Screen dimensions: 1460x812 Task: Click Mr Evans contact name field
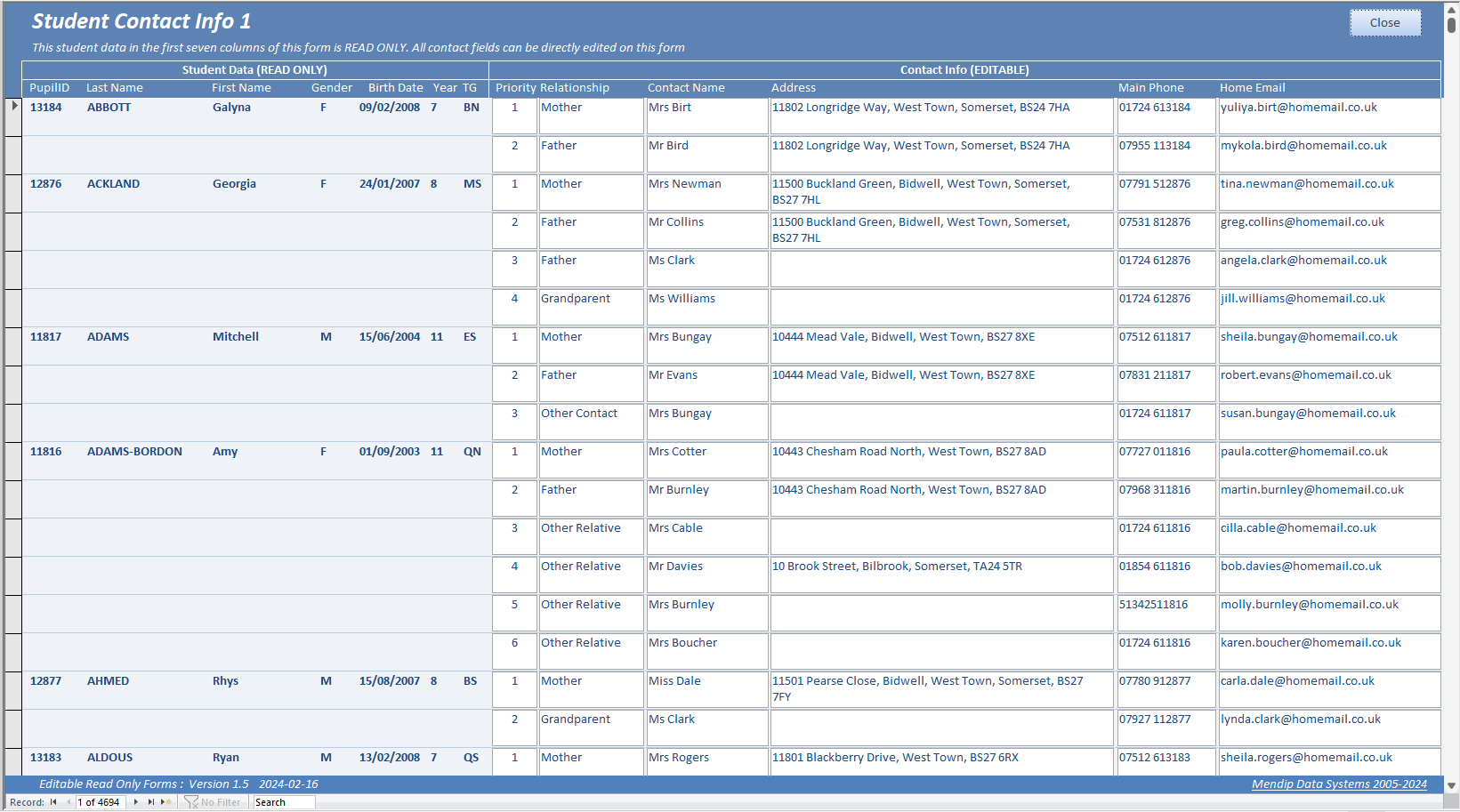coord(707,384)
